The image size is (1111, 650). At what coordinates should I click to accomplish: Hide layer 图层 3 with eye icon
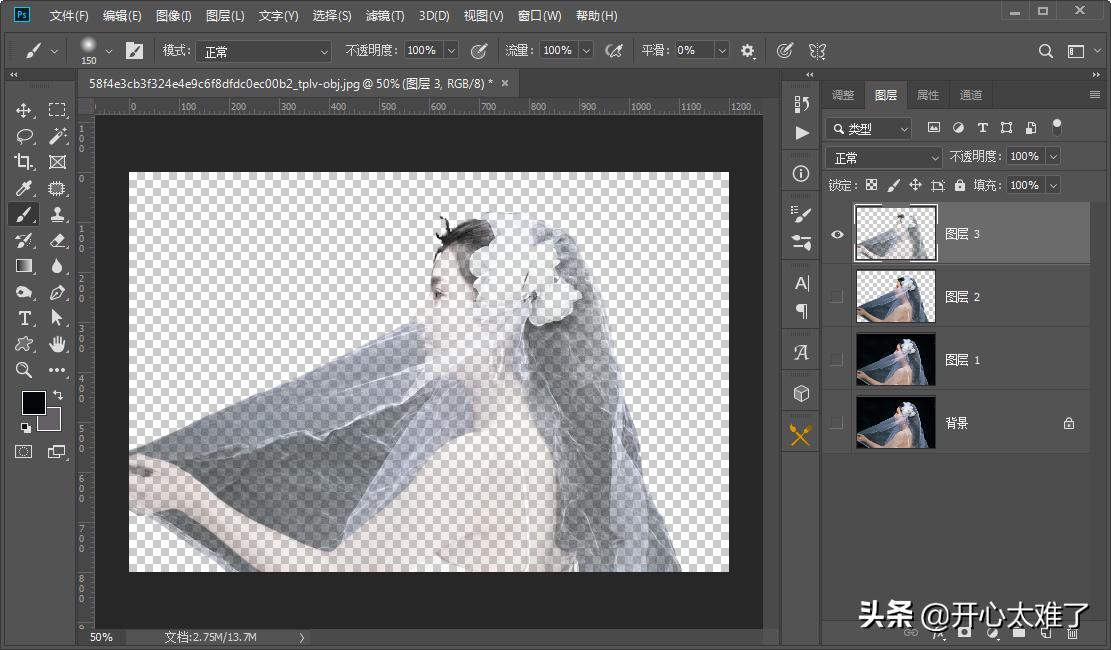[837, 235]
